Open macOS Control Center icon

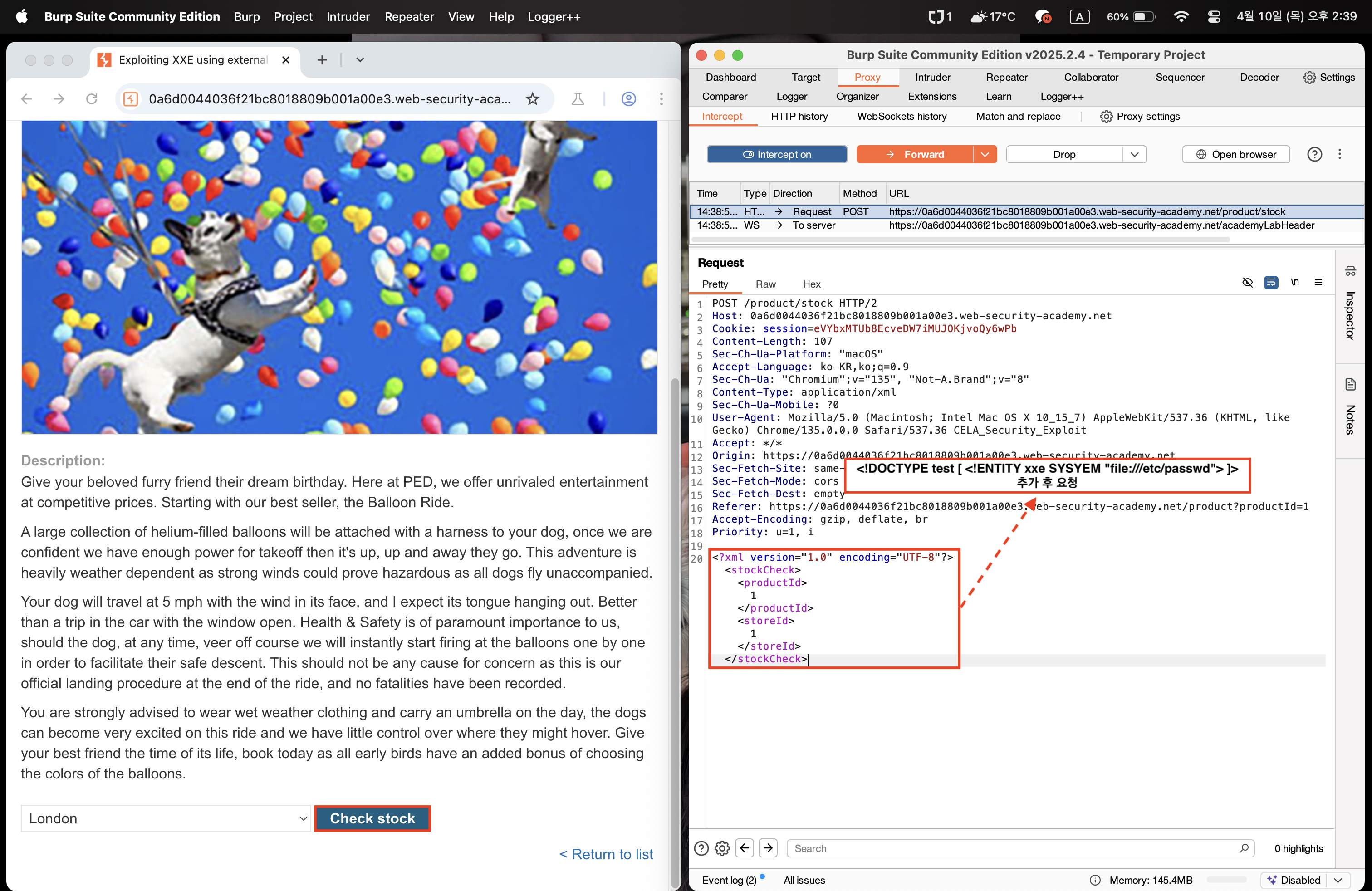pyautogui.click(x=1214, y=17)
